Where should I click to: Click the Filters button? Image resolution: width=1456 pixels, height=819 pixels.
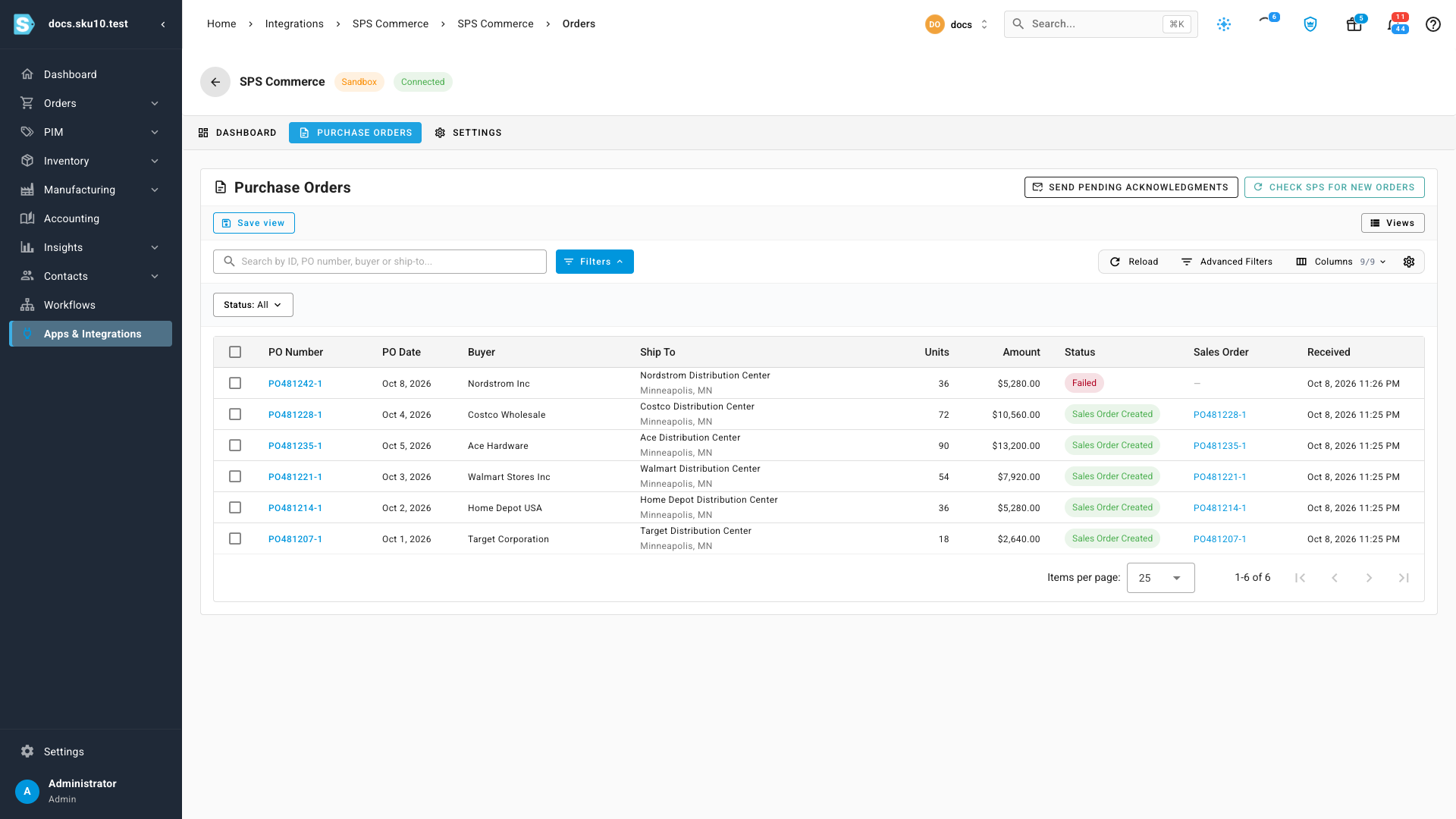pos(595,262)
